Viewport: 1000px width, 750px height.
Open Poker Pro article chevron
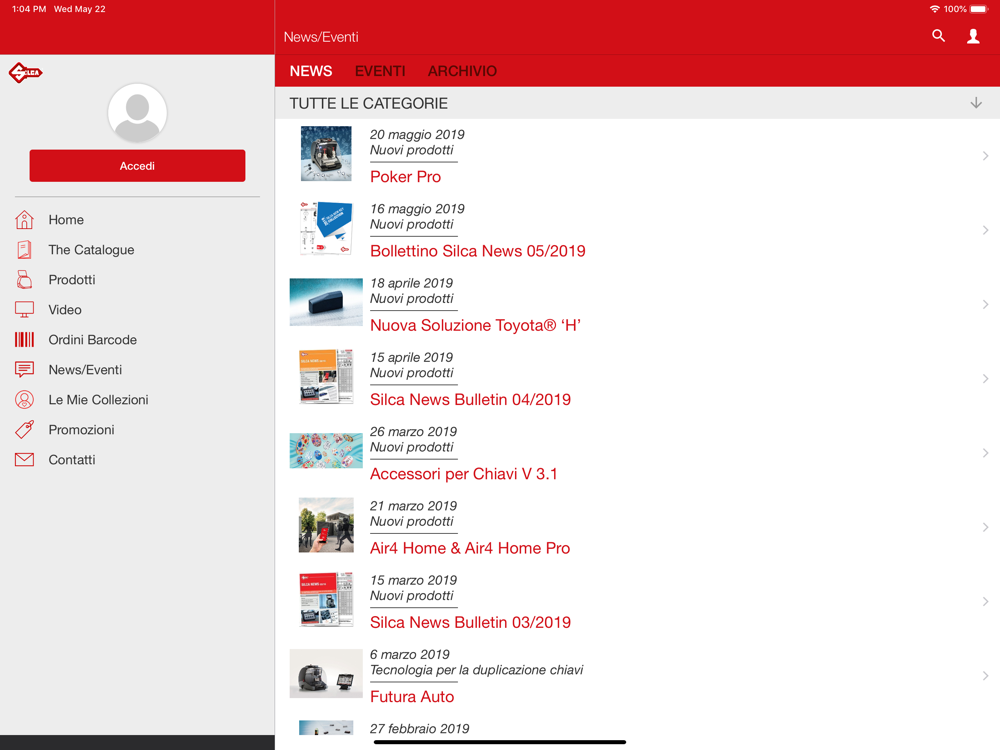(x=985, y=156)
